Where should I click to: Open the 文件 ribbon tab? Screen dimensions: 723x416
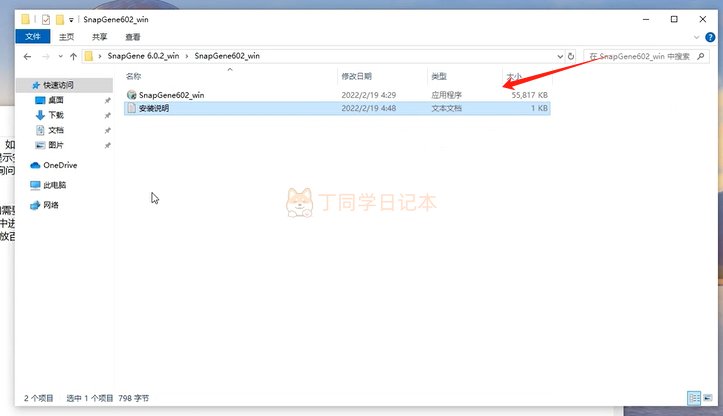pyautogui.click(x=33, y=36)
